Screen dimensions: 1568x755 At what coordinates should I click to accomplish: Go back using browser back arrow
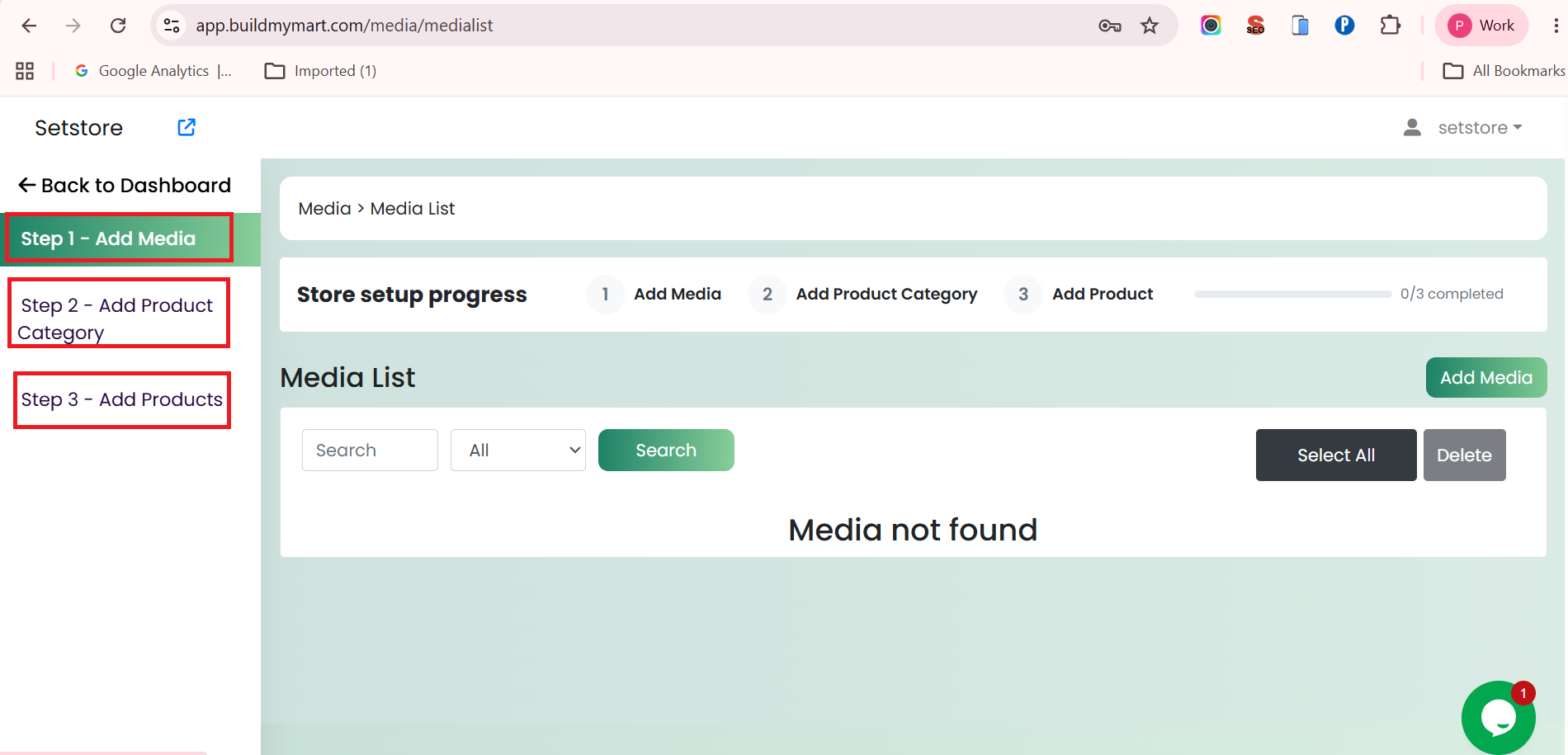coord(29,26)
